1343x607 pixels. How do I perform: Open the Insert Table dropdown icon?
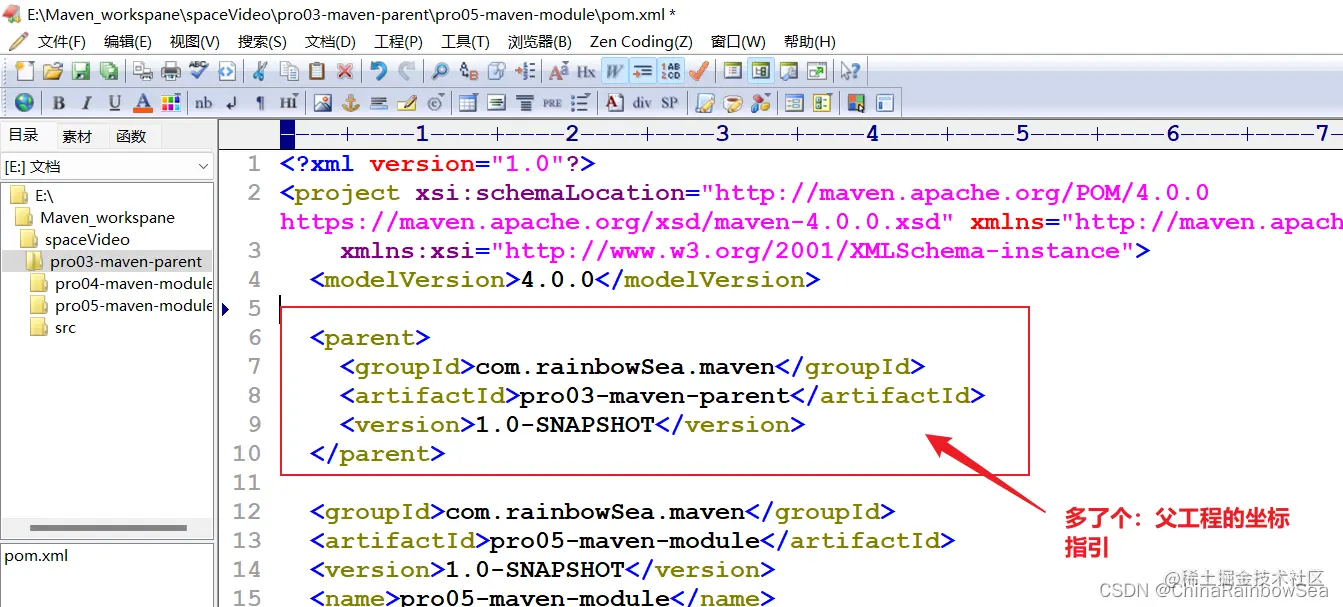468,102
